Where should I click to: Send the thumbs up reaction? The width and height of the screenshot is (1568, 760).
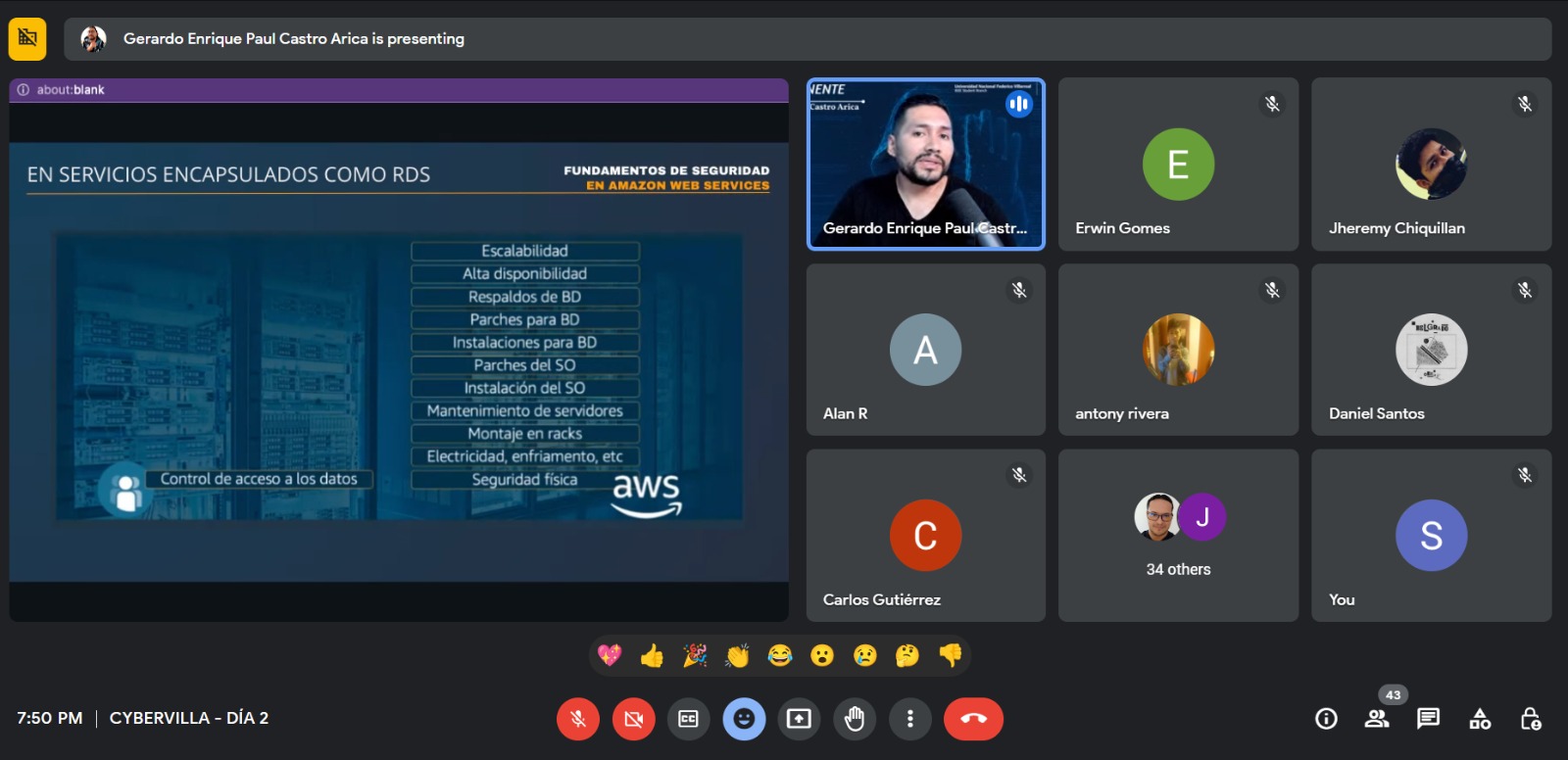(x=652, y=655)
